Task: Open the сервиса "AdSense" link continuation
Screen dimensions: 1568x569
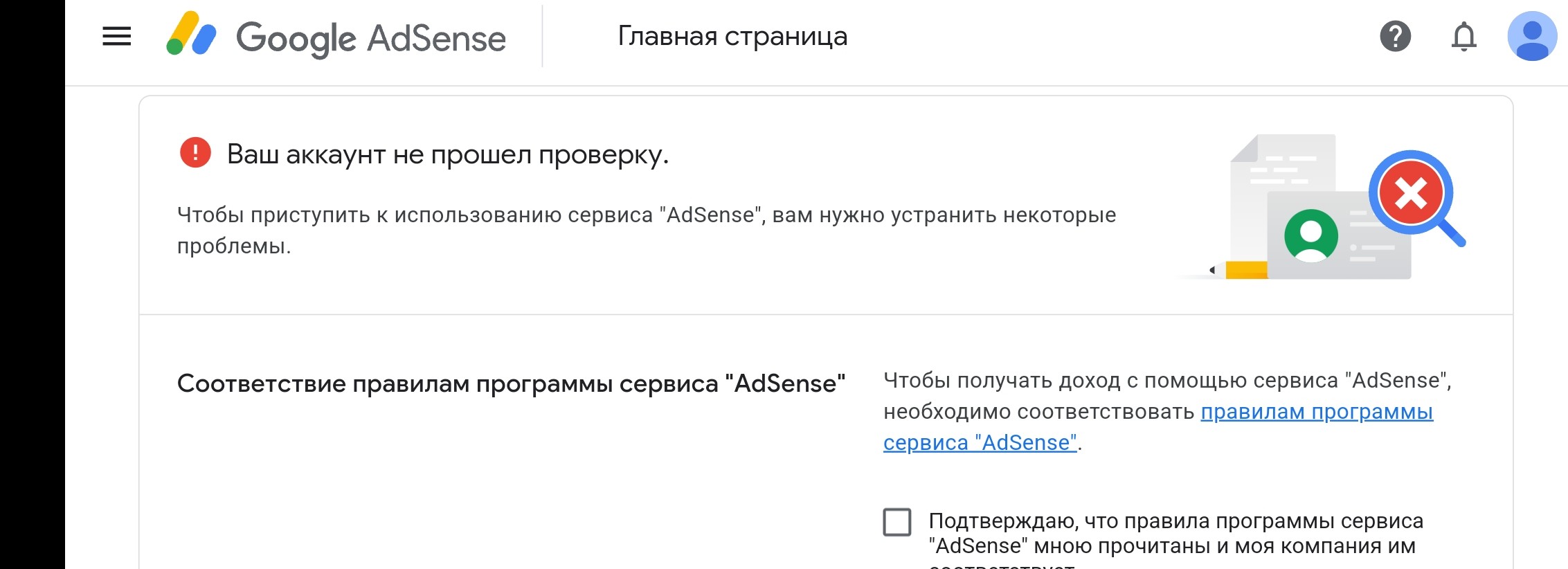Action: [x=980, y=443]
